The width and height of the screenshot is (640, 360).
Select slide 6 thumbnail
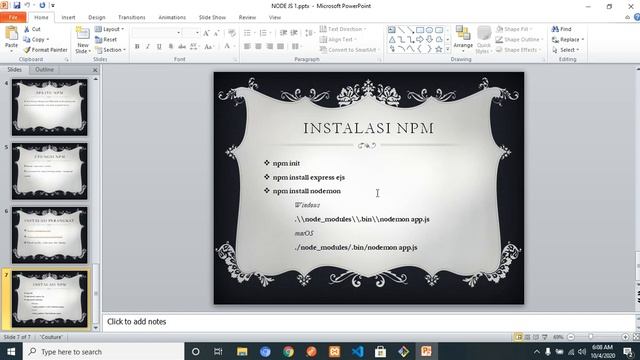coord(49,235)
